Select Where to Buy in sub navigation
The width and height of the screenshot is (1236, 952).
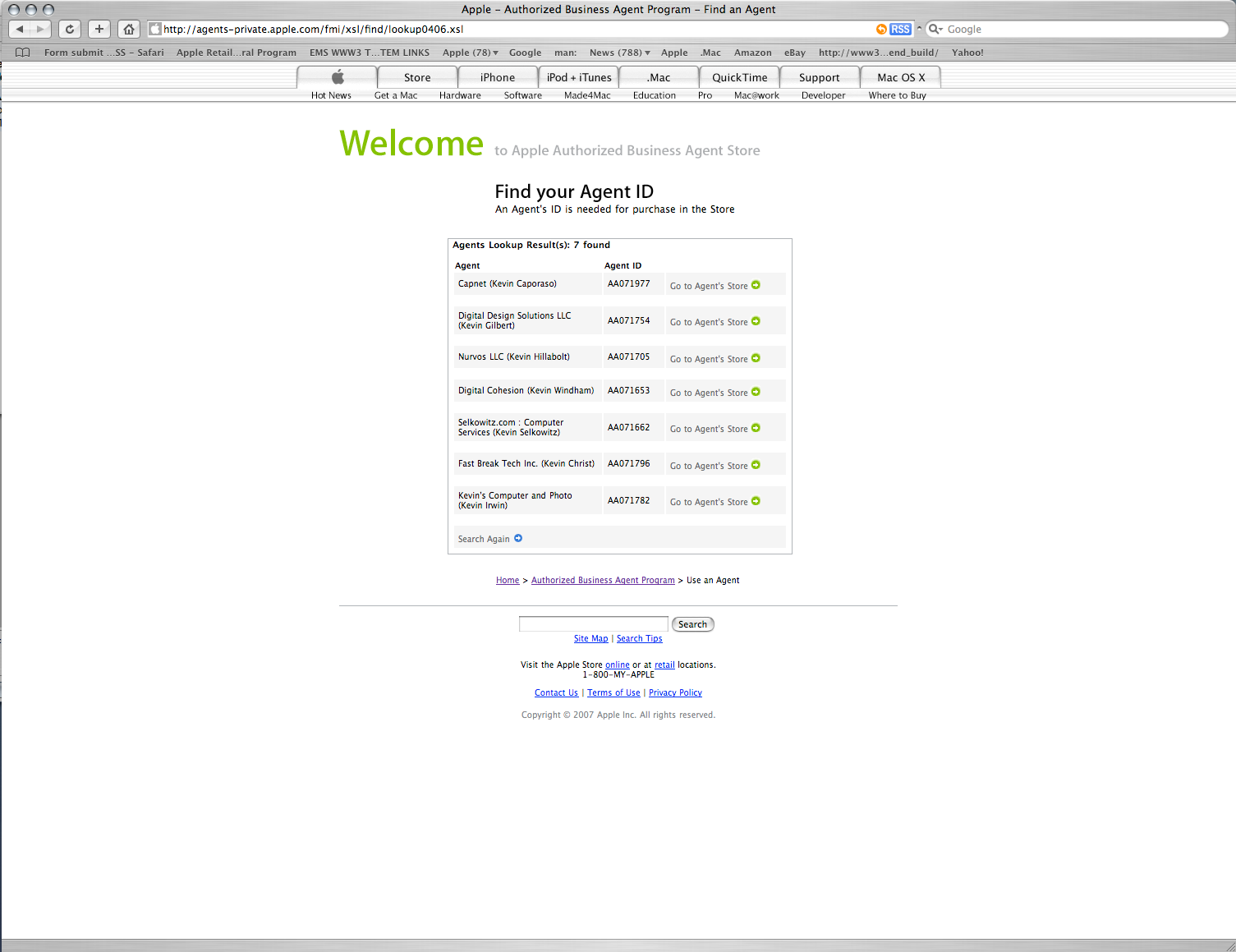coord(897,95)
